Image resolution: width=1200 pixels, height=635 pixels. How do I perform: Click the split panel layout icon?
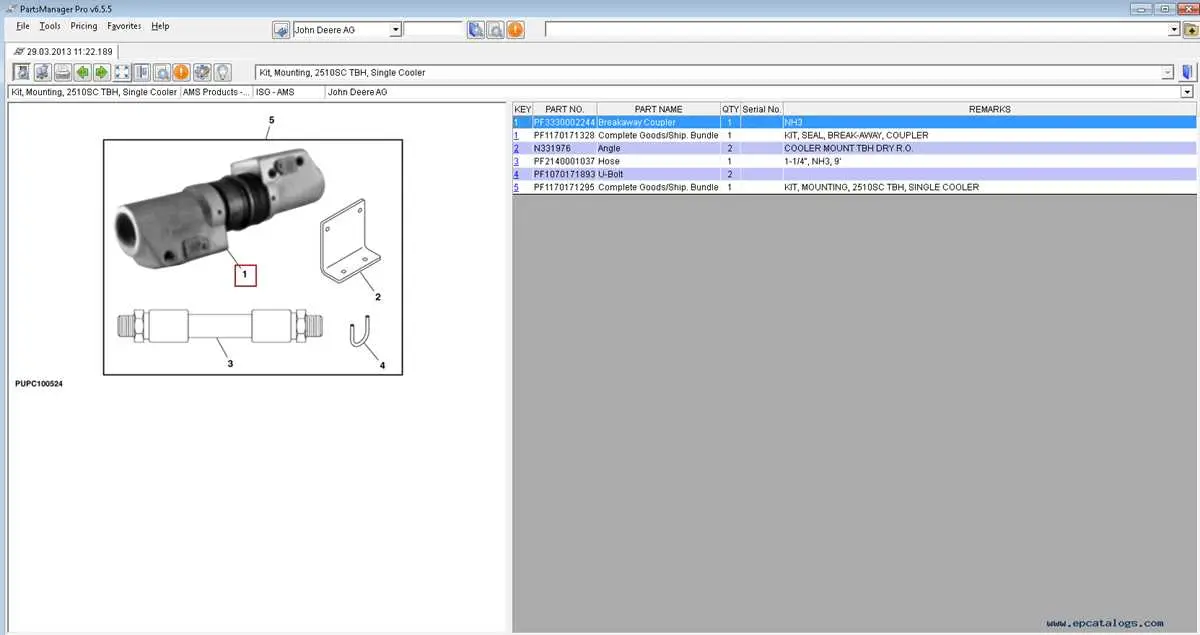(142, 72)
